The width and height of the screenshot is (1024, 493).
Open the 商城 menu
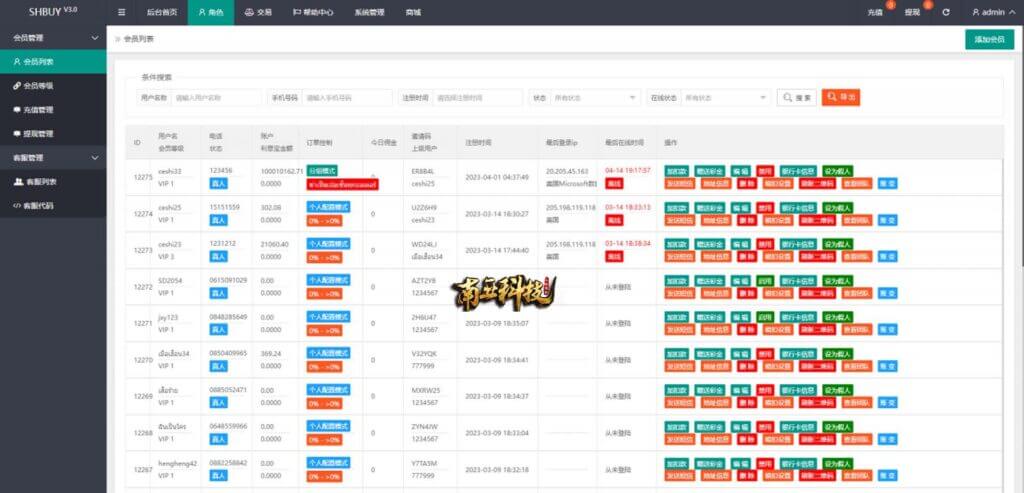[x=413, y=12]
